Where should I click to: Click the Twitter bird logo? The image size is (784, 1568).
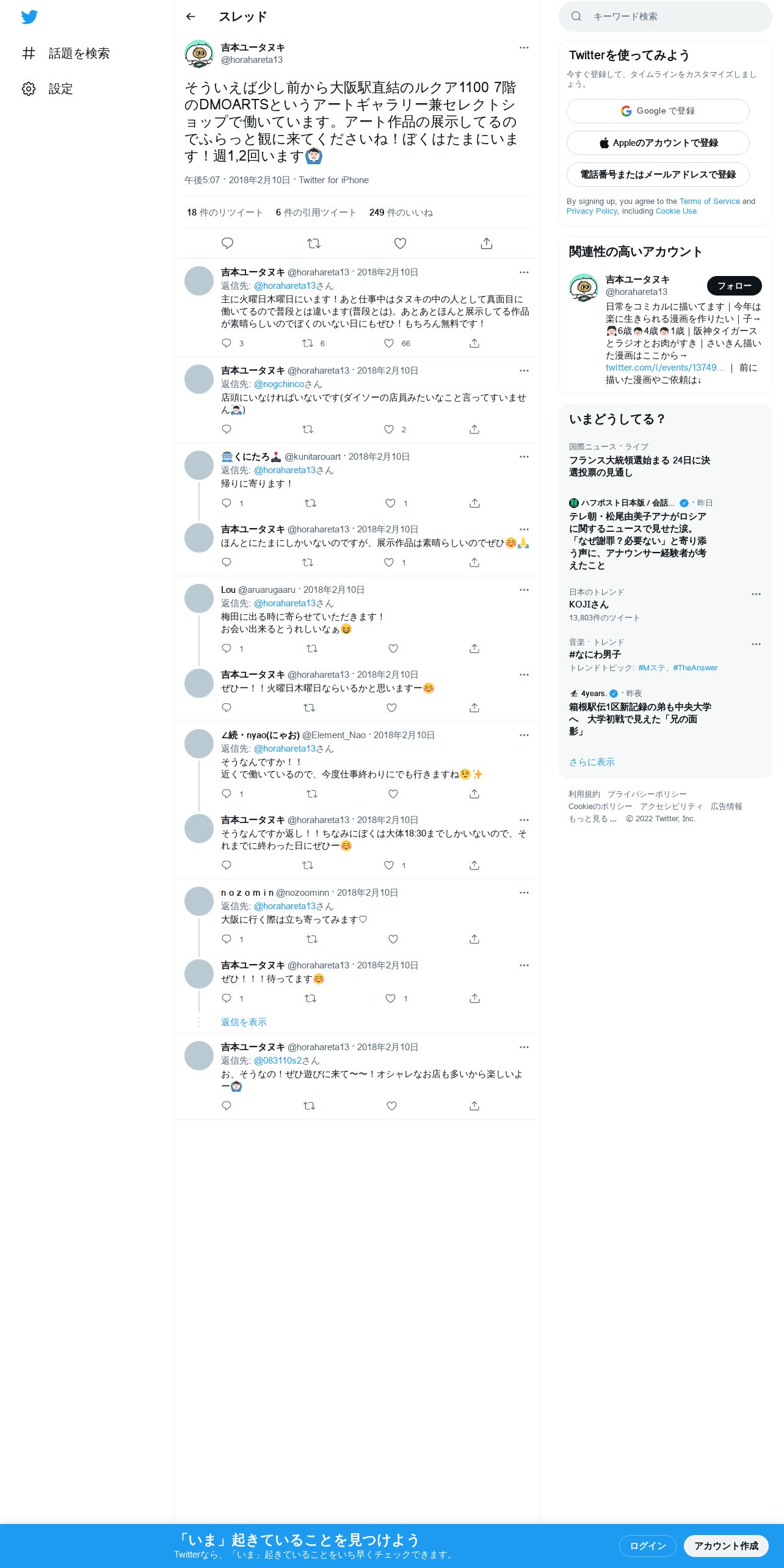click(29, 17)
